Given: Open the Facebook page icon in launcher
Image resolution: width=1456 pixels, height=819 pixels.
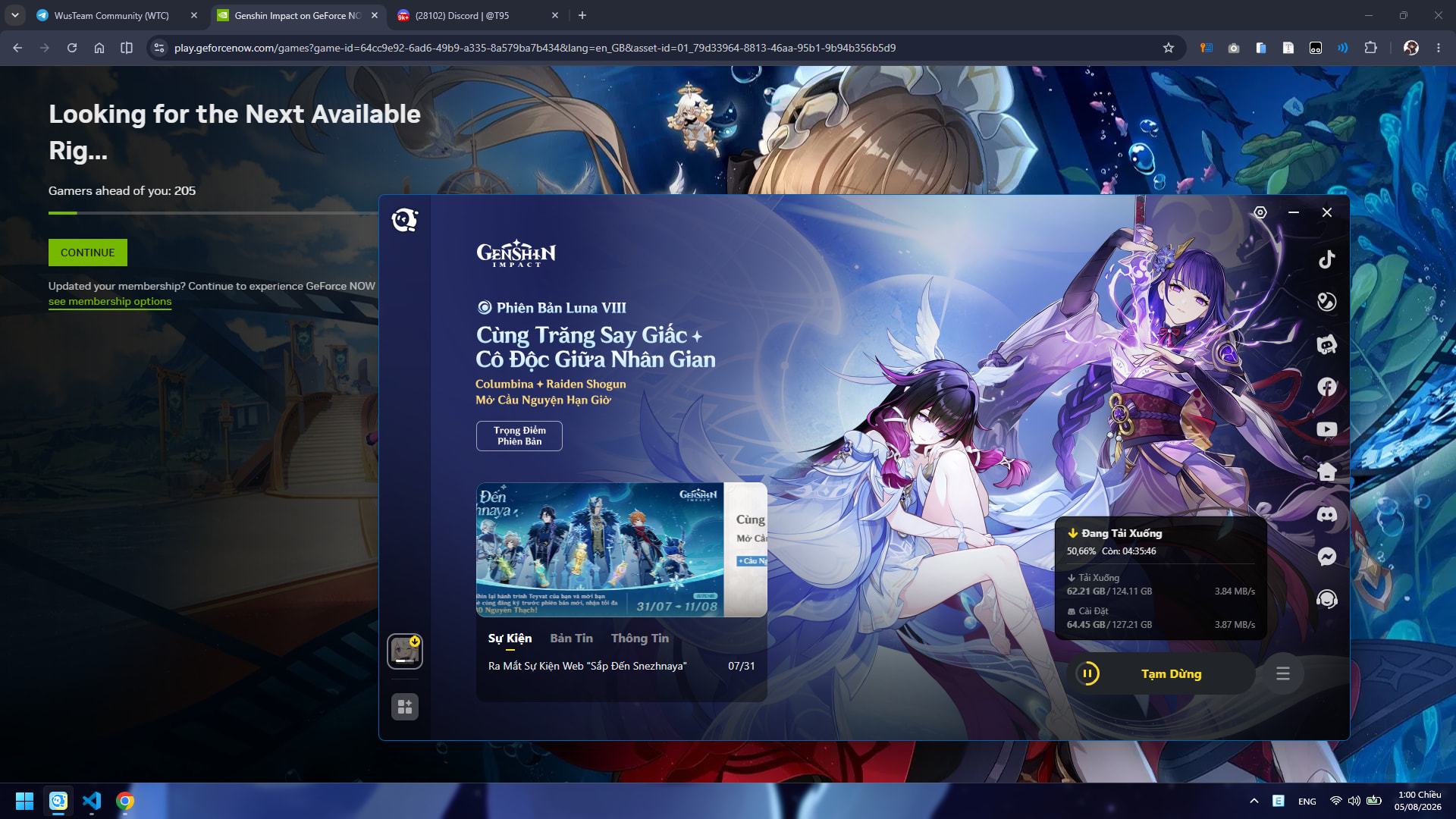Looking at the screenshot, I should coord(1326,387).
